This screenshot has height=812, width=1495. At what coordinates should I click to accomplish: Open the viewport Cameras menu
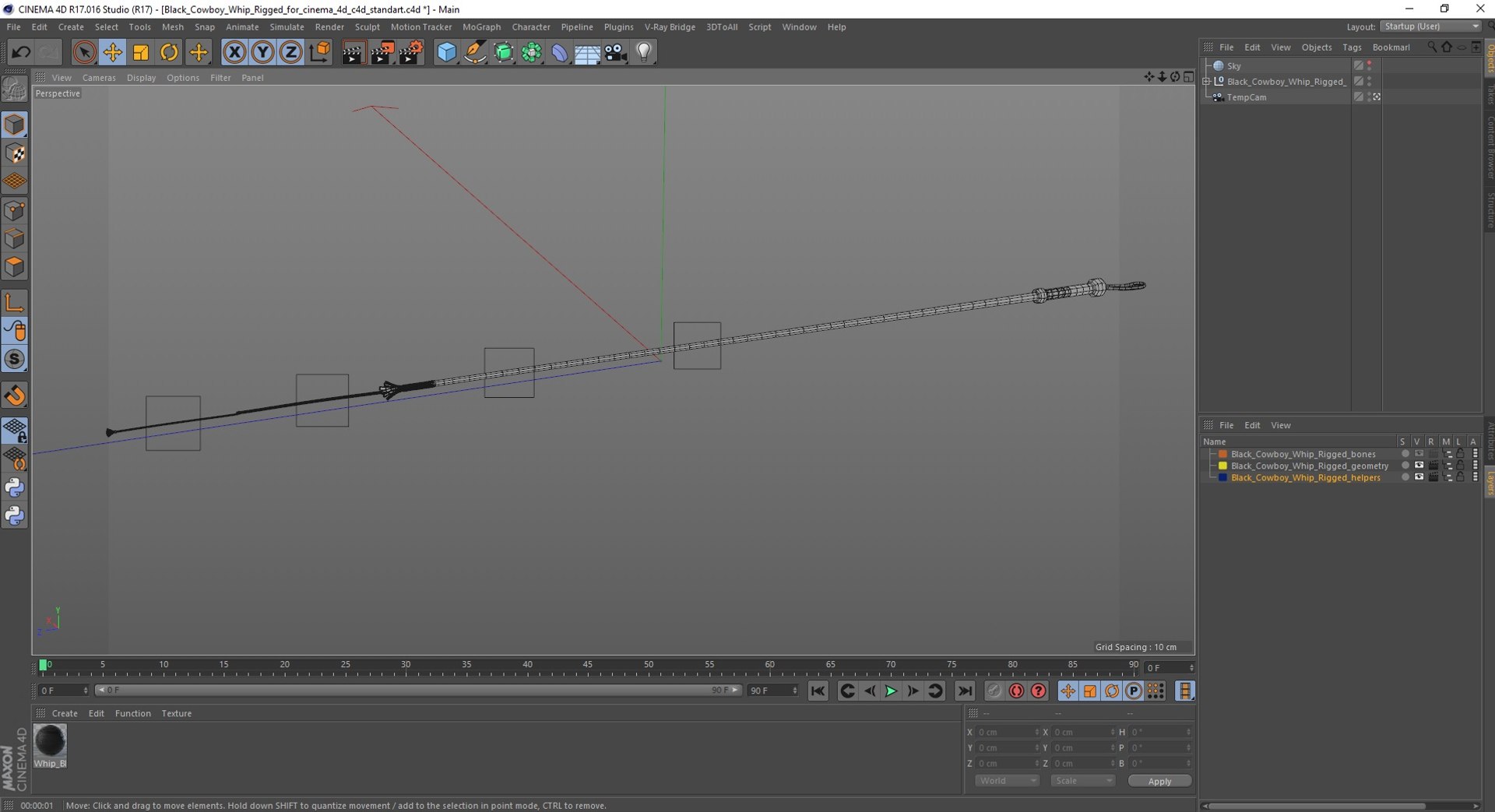point(99,78)
